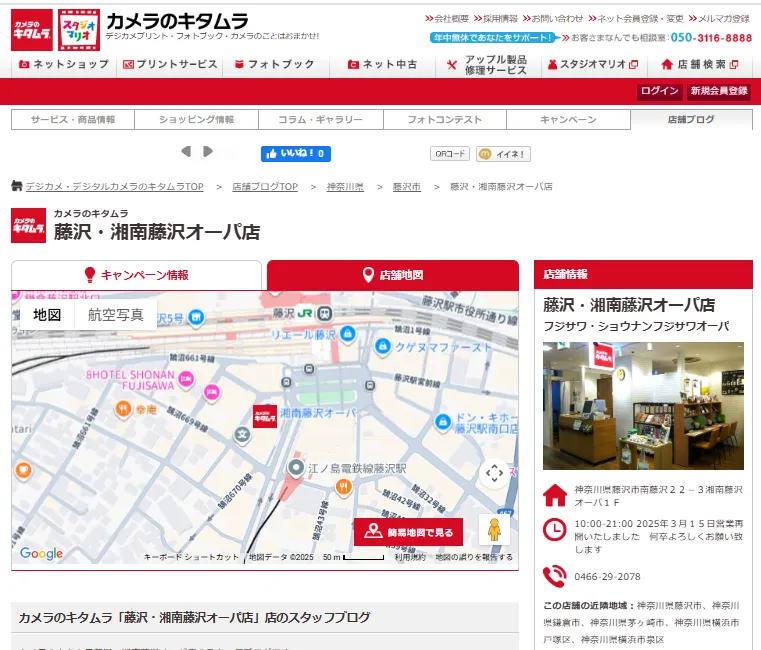Click 簡易地図で見る button
This screenshot has width=761, height=650.
click(408, 533)
